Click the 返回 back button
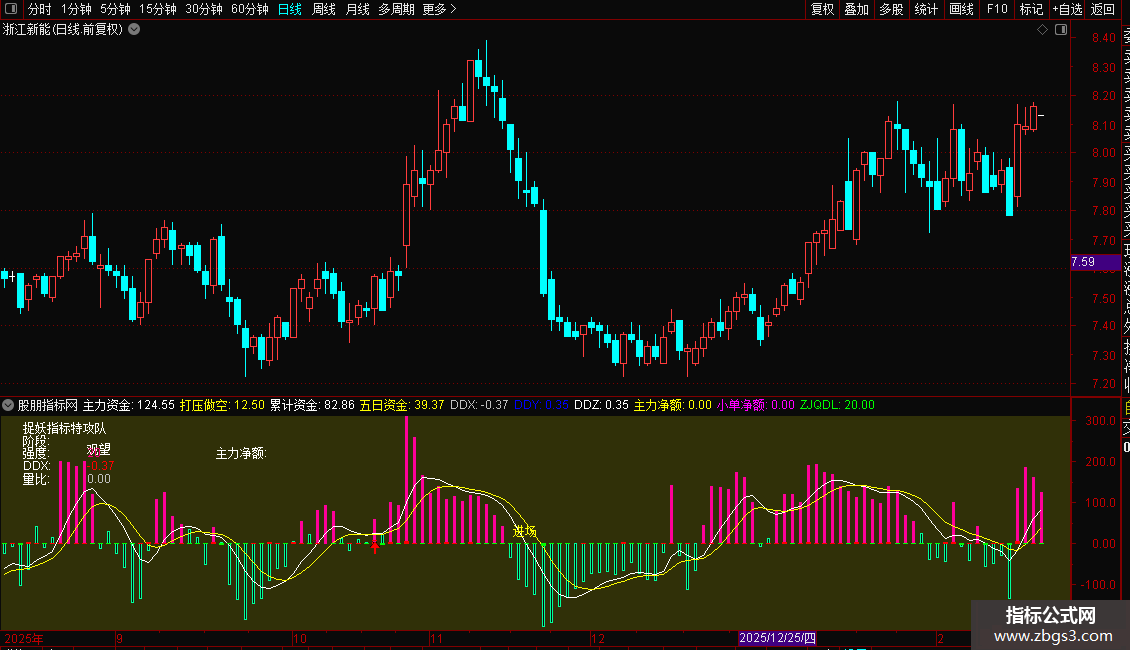 tap(1103, 9)
